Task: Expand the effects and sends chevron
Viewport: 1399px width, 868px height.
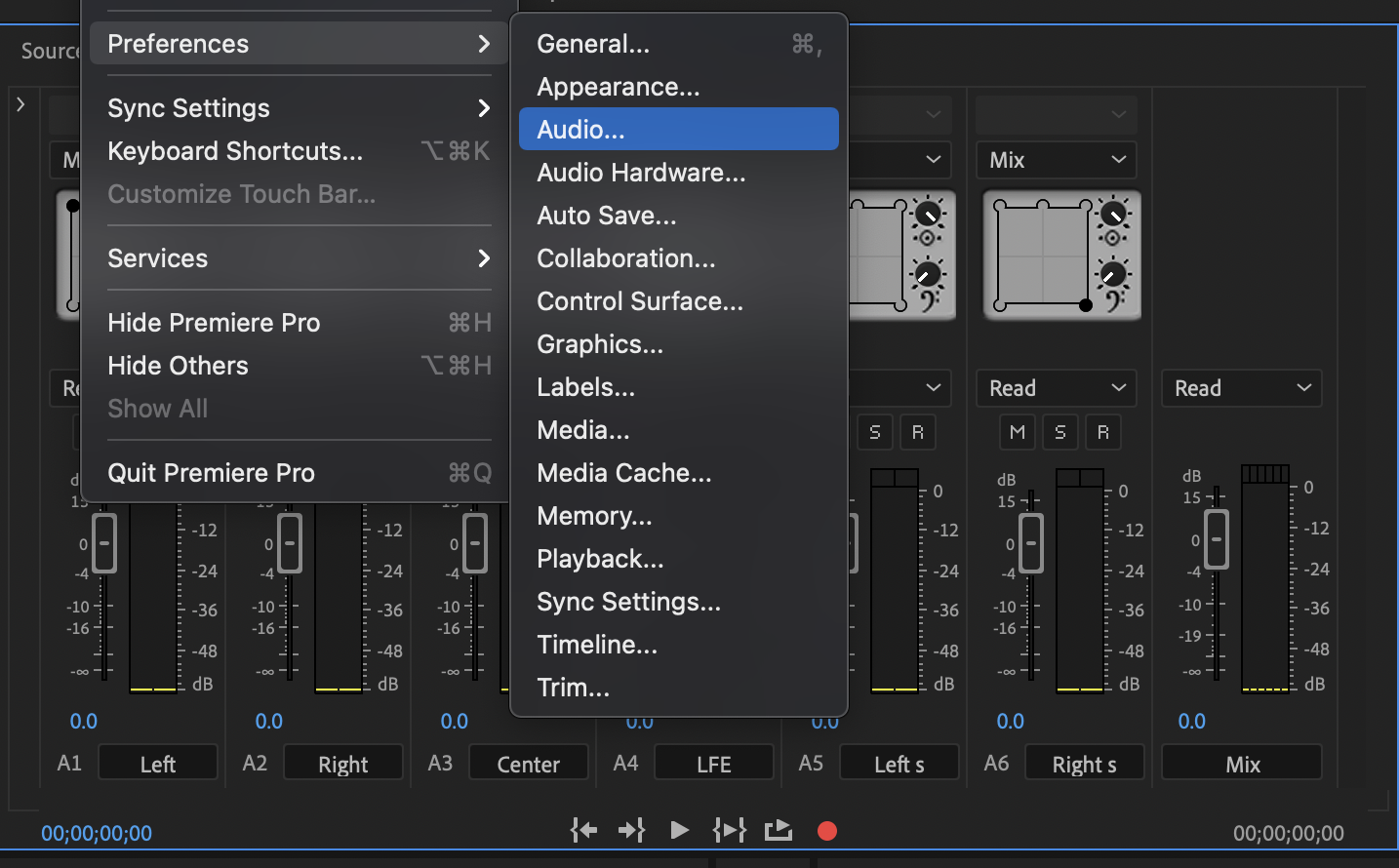Action: pos(20,103)
